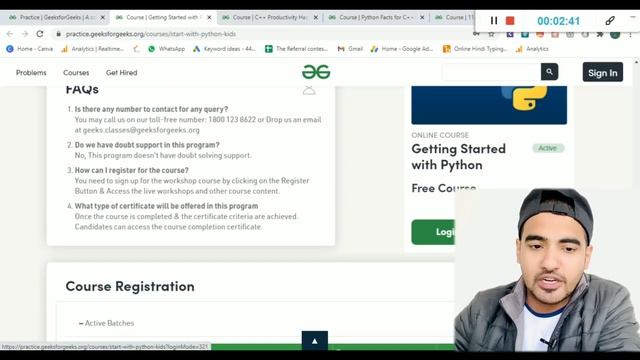Close the Python Facts for C++ tab
Viewport: 640px width, 360px height.
tap(422, 18)
